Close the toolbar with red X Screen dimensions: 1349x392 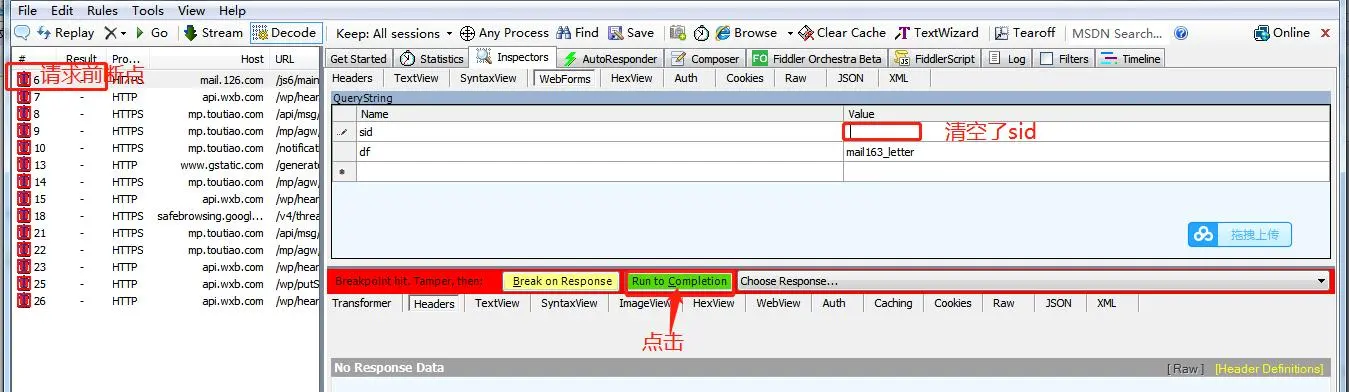[1326, 33]
